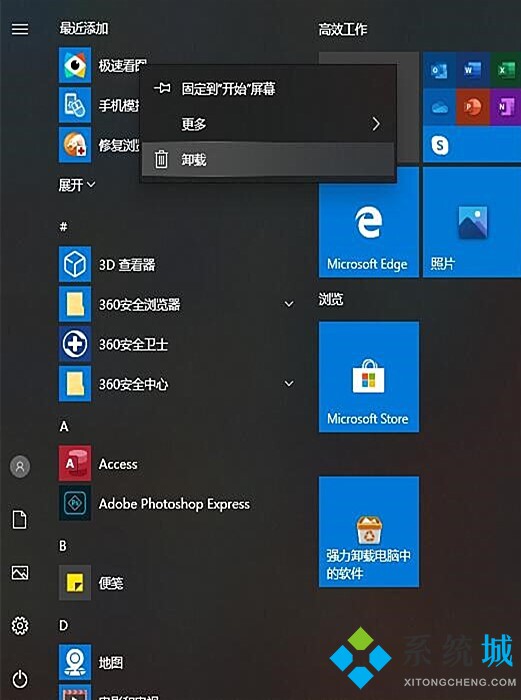521x700 pixels.
Task: Open the OneNote tile icon
Action: 506,107
